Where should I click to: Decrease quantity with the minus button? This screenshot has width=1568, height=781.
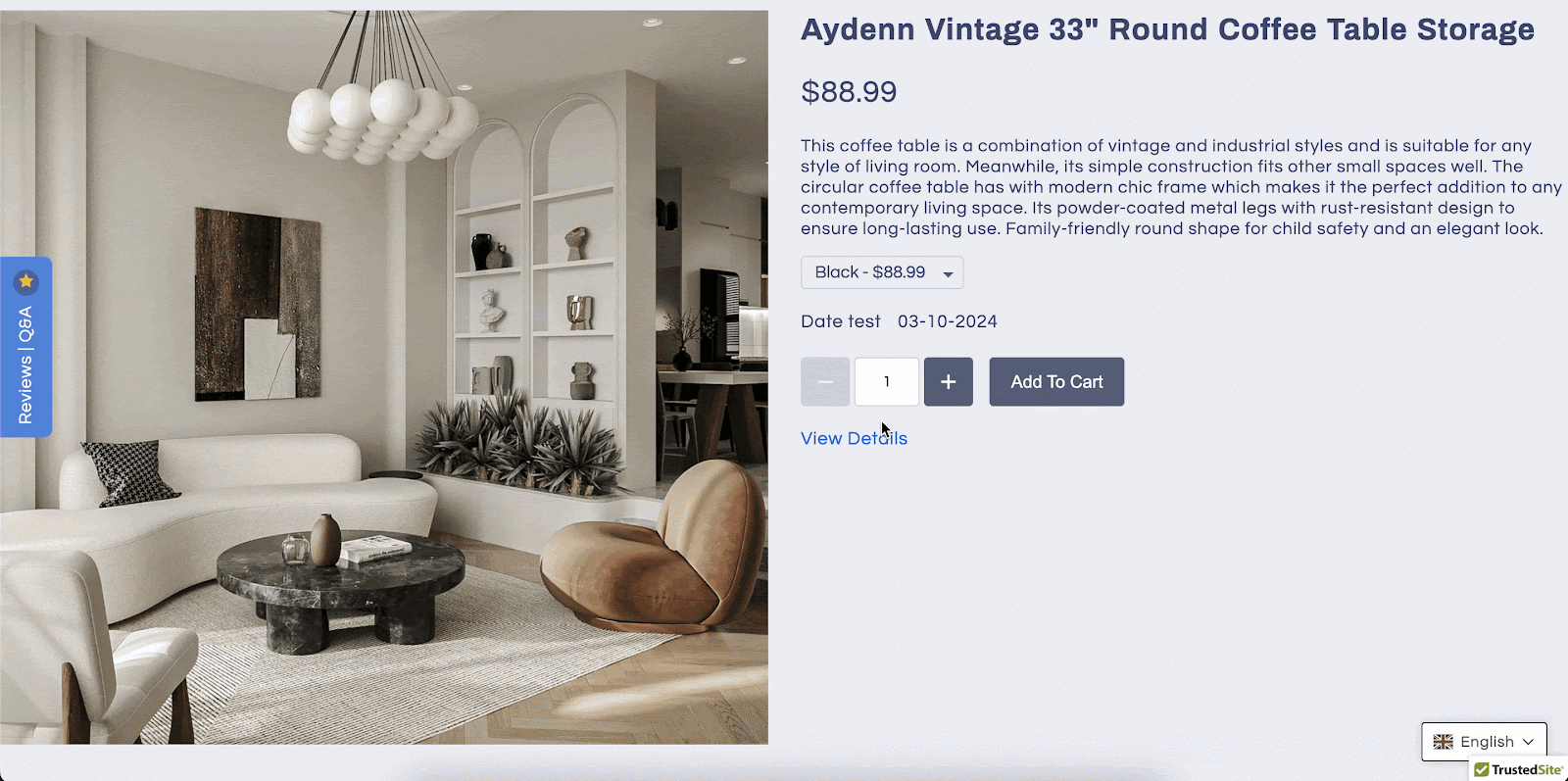click(825, 382)
